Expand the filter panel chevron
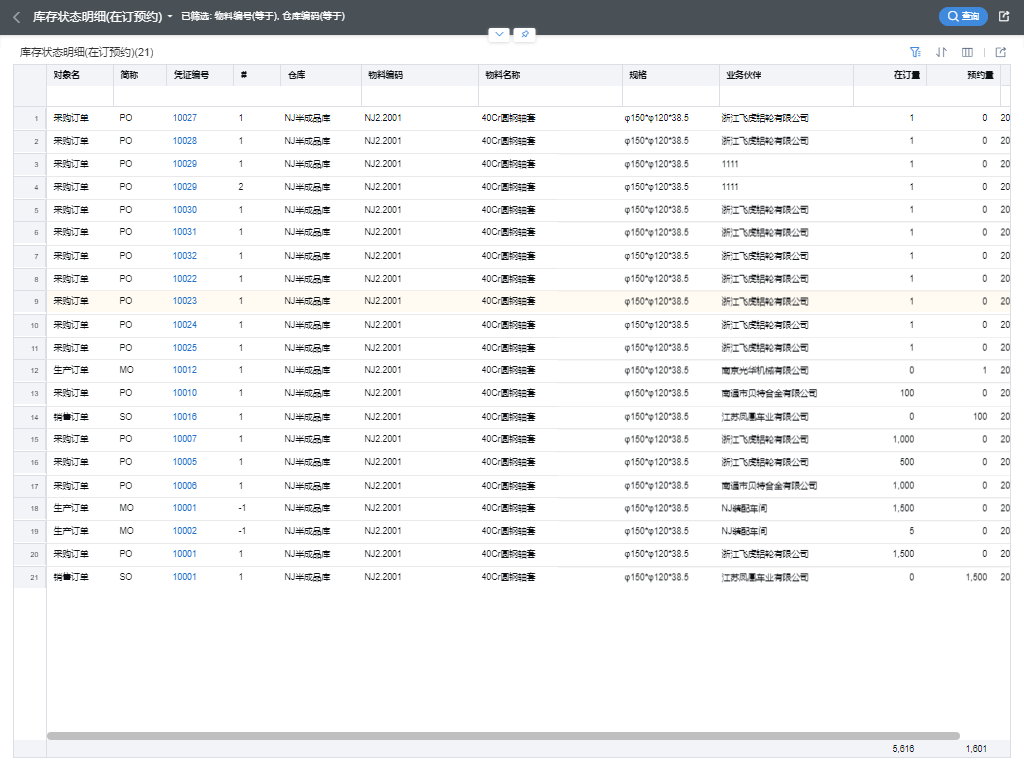 499,34
